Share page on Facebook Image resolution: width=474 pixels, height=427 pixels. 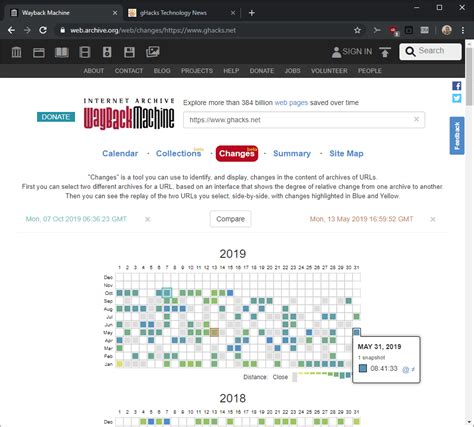coord(457,86)
